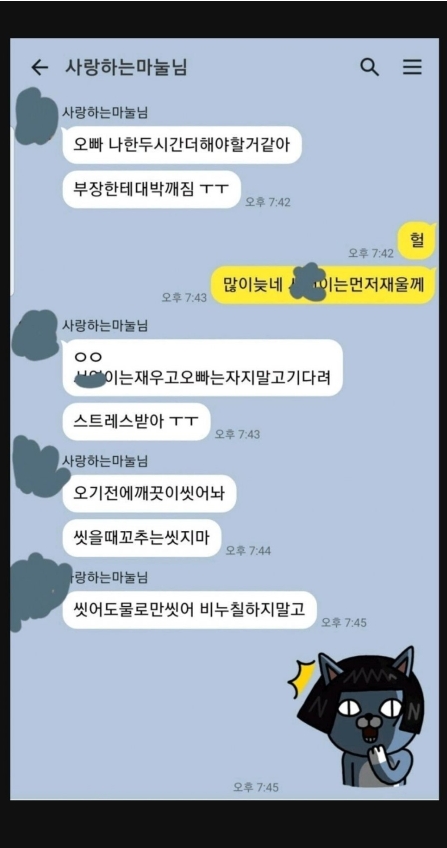Select message 부장한테대박깨짐 ㅜㅜ

click(x=151, y=189)
